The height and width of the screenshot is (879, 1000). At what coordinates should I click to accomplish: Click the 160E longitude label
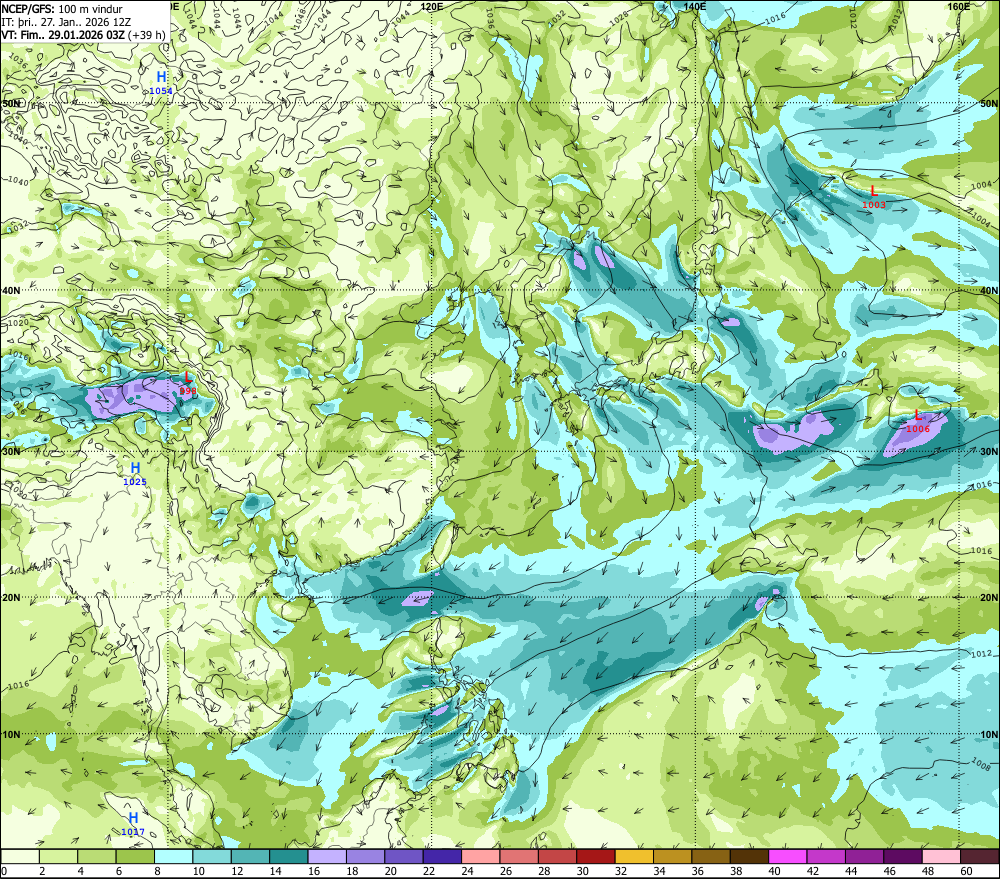pyautogui.click(x=958, y=6)
